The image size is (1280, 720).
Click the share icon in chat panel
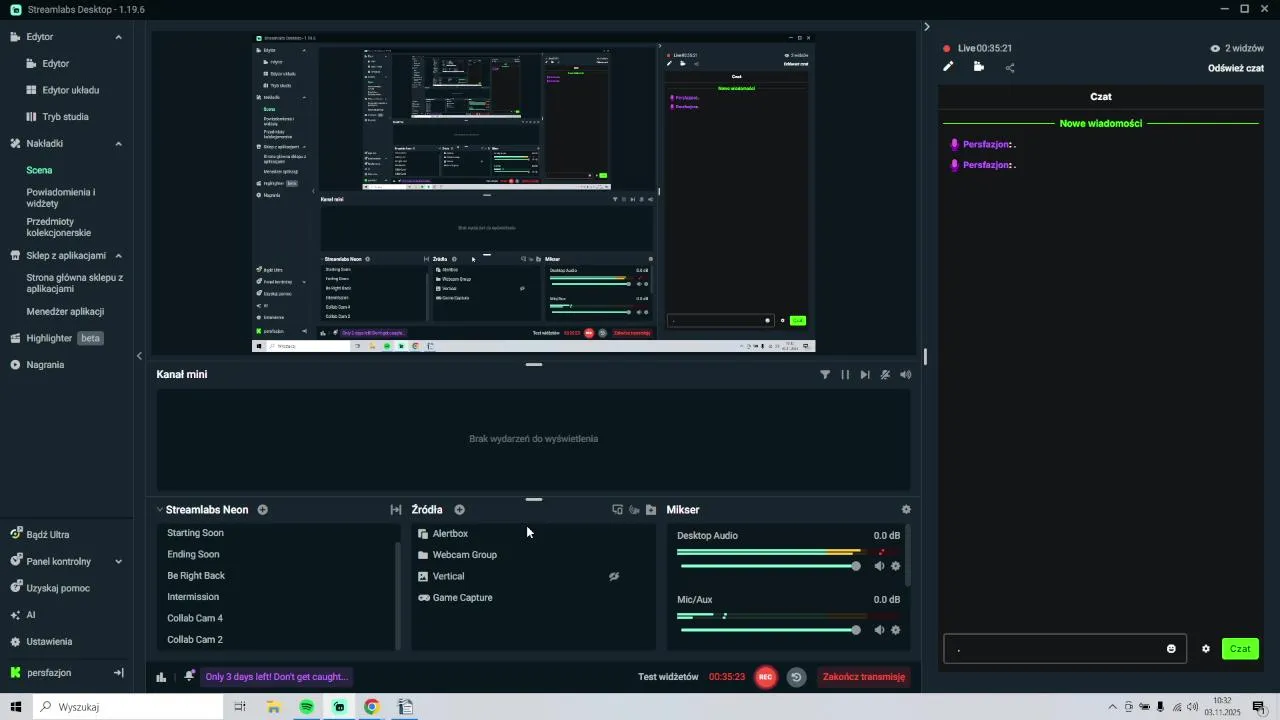pyautogui.click(x=1010, y=68)
